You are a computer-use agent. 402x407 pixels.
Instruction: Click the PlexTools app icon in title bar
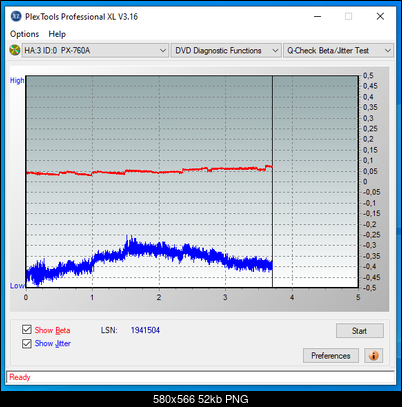pyautogui.click(x=16, y=16)
